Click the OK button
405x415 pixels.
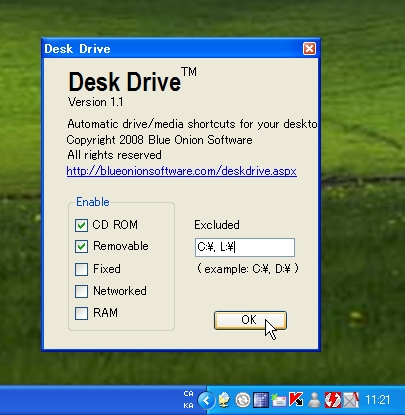pos(250,320)
